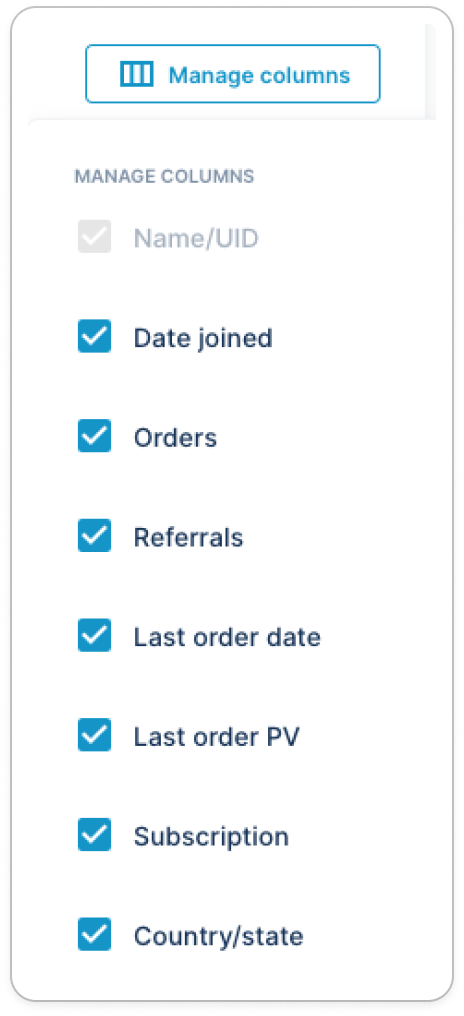This screenshot has height=1016, width=464.
Task: Click the Subscription label text
Action: tap(211, 837)
